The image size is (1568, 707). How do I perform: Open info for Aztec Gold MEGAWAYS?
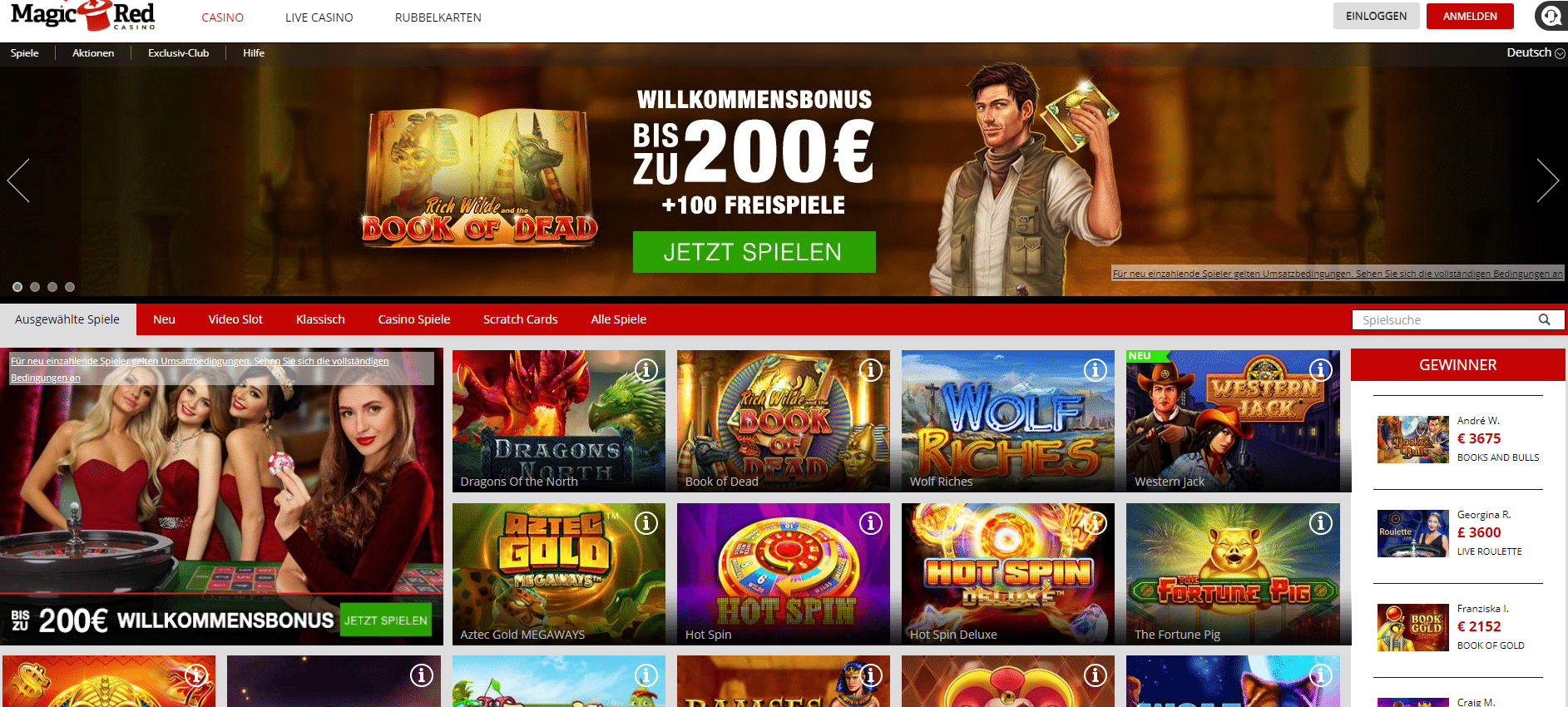pyautogui.click(x=646, y=523)
